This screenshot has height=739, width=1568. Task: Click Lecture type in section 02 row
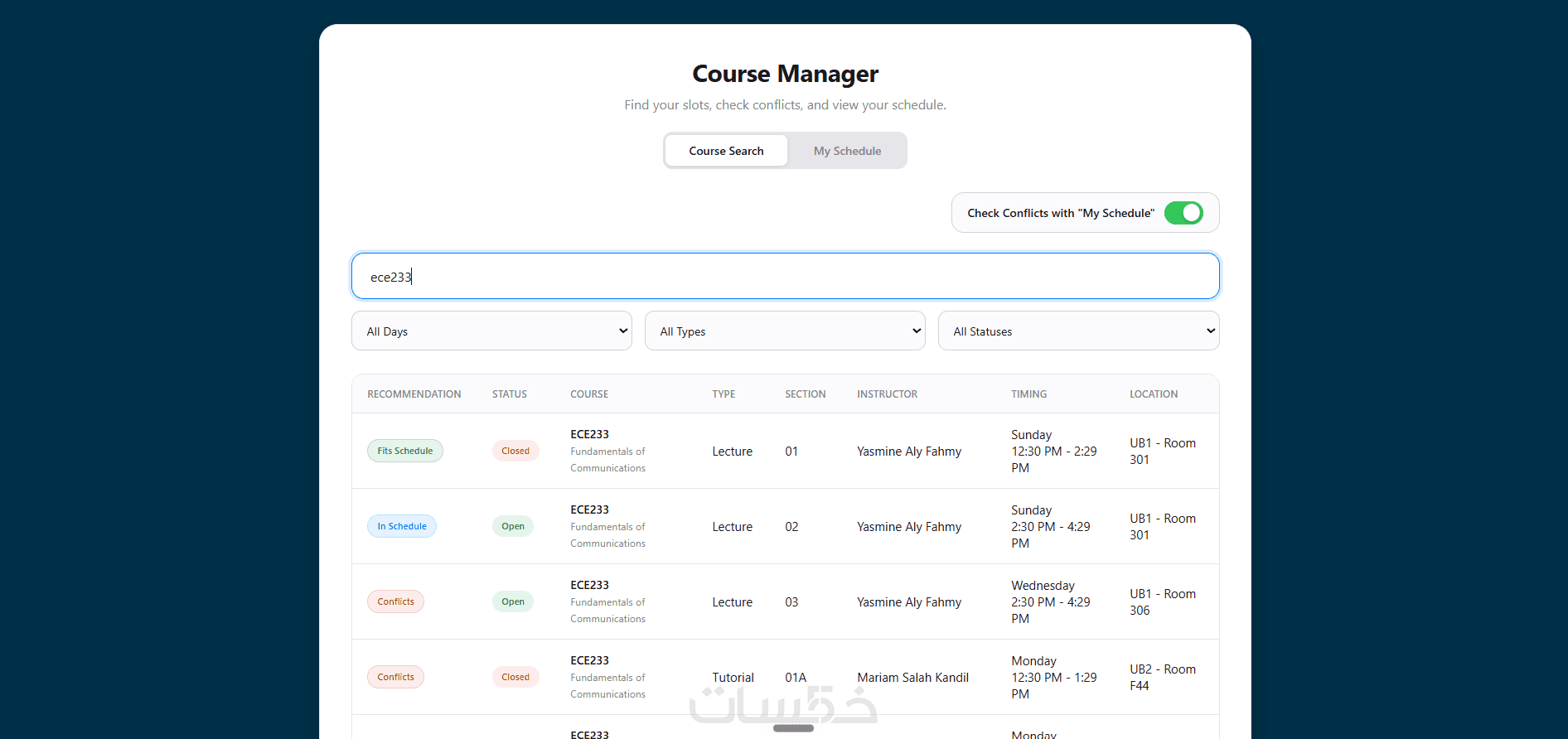pyautogui.click(x=733, y=527)
